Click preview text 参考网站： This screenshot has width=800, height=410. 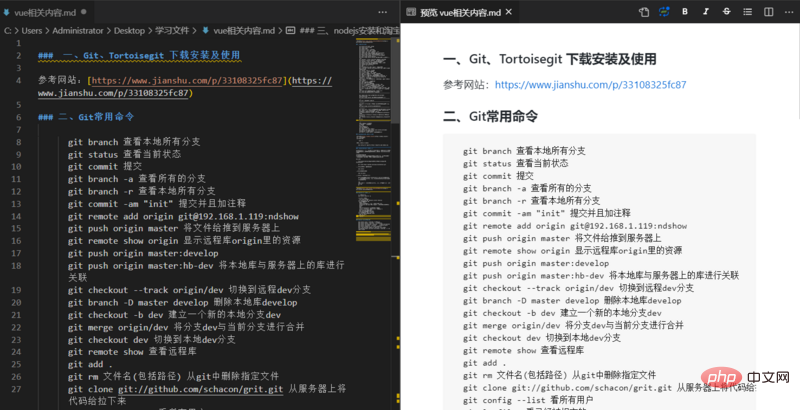pos(468,85)
